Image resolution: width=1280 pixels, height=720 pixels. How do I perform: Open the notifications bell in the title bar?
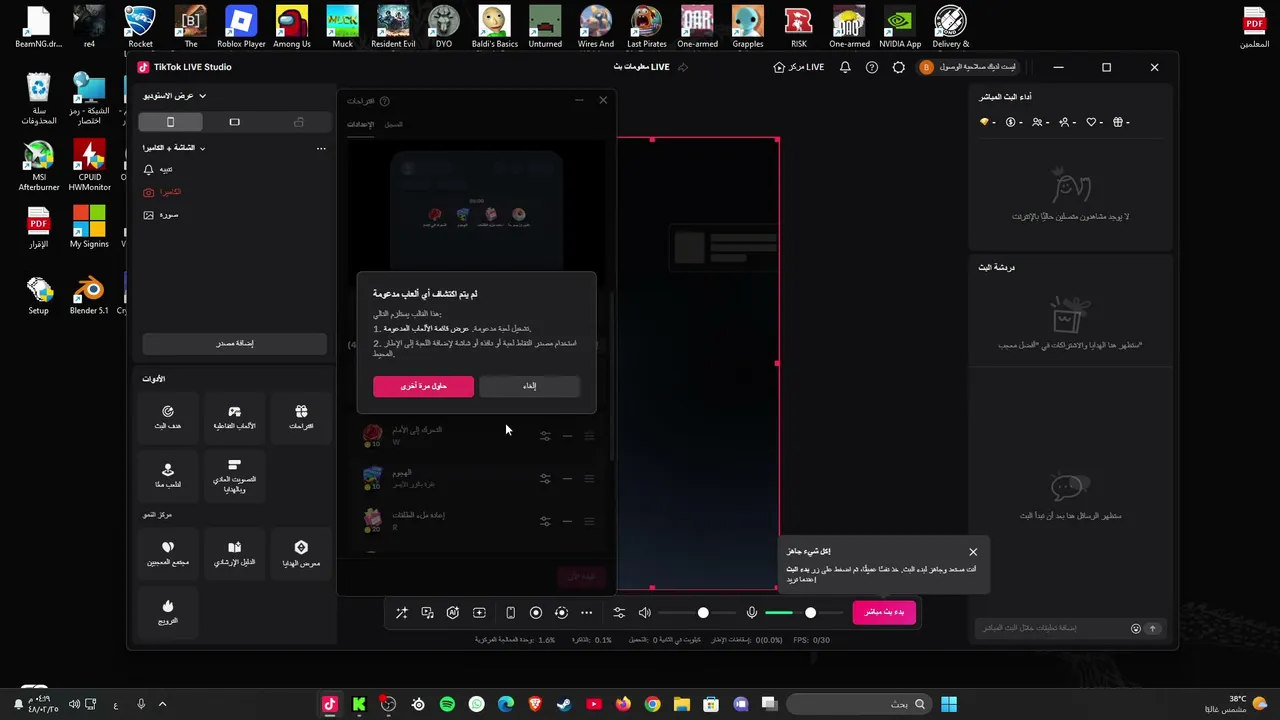coord(845,67)
